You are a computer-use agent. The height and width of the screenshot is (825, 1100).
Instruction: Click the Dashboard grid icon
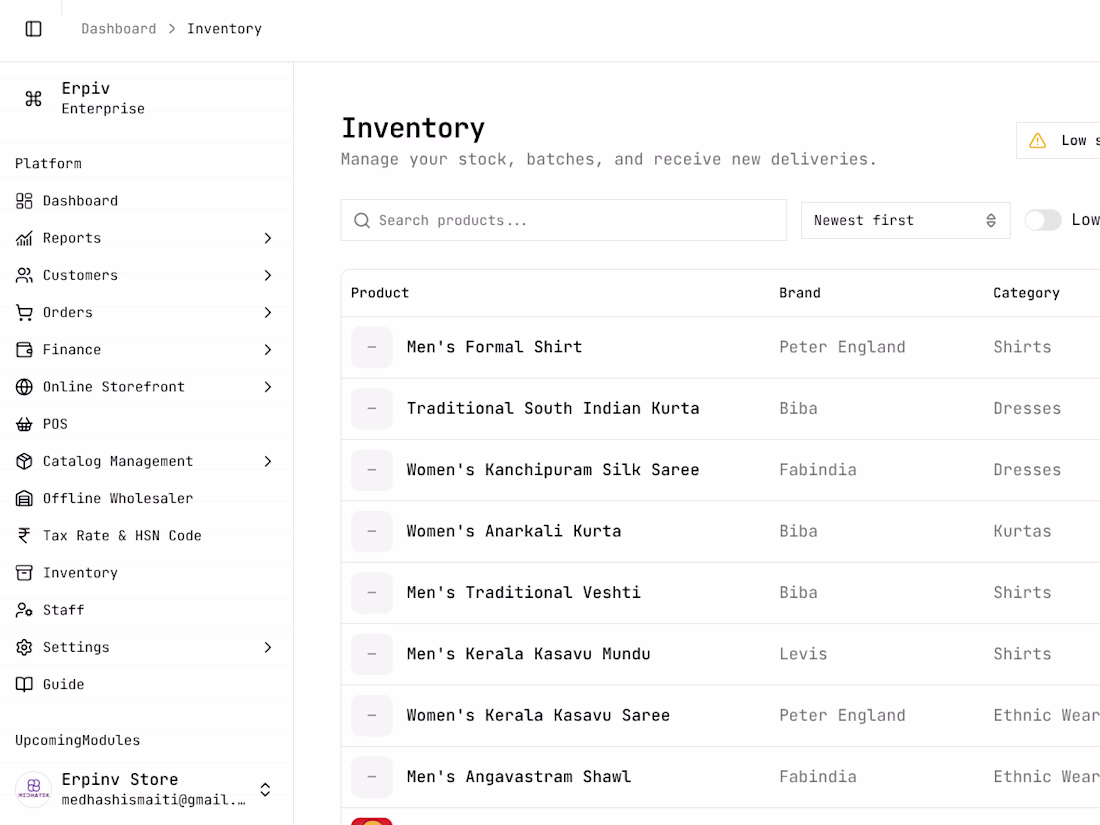[x=24, y=201]
